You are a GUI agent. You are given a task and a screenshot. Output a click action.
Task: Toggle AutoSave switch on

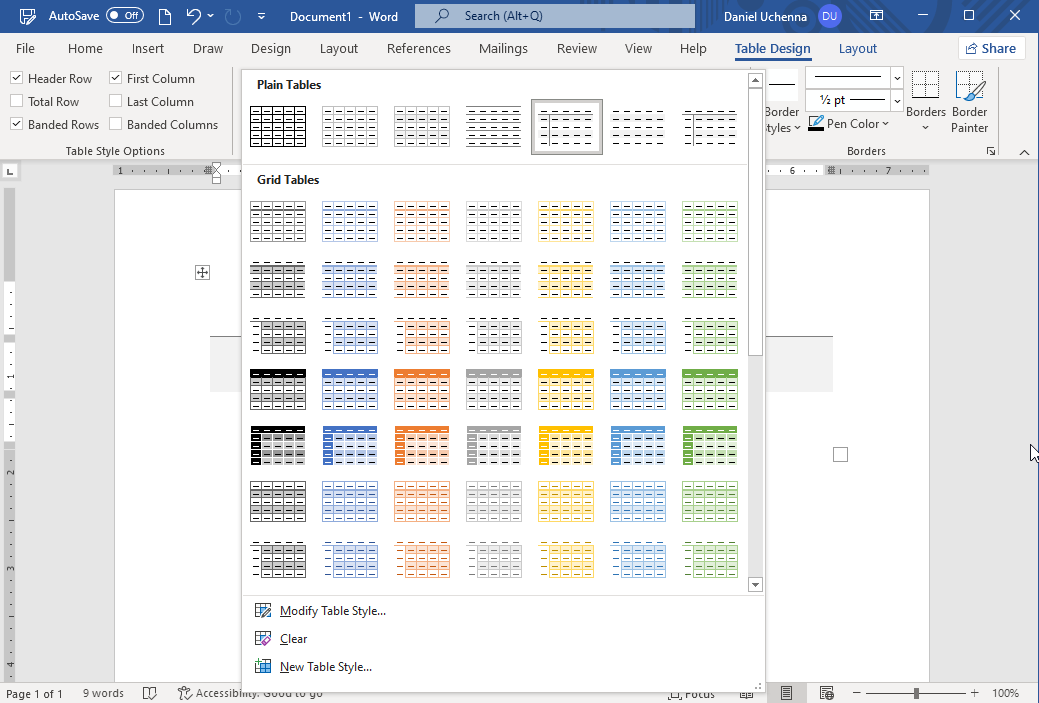(x=125, y=16)
